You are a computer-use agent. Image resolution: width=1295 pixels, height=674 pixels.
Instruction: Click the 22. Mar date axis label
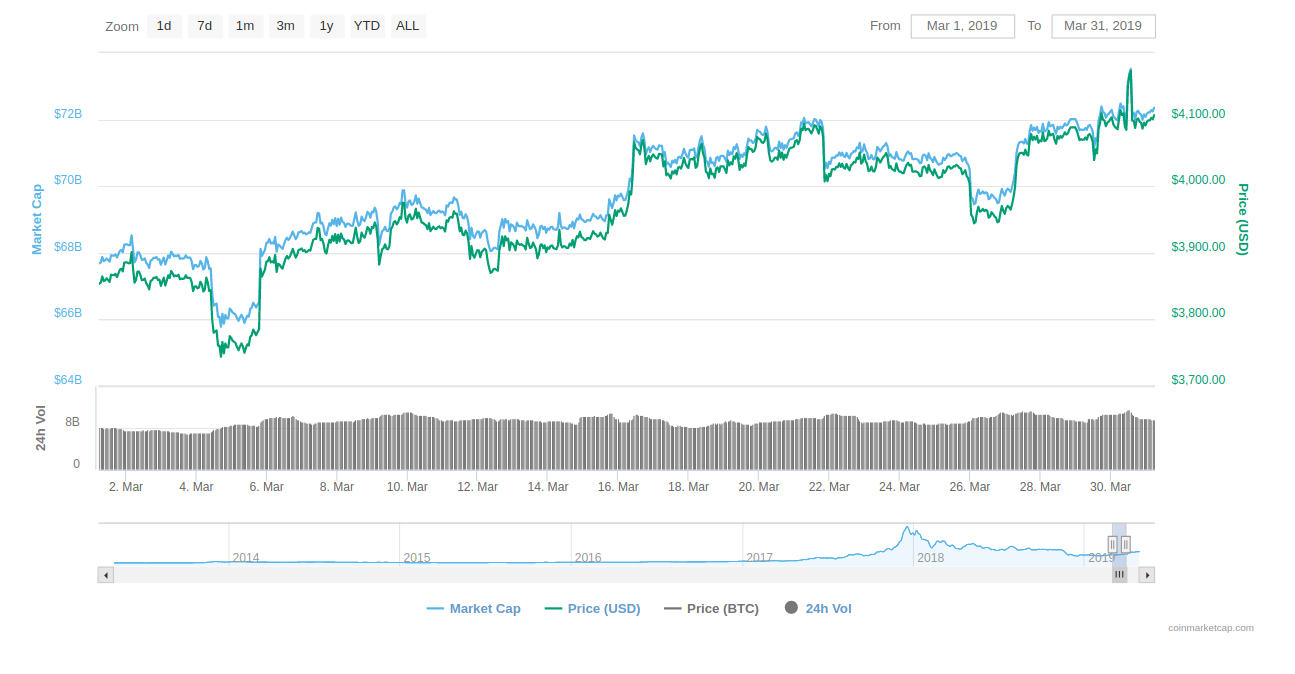tap(829, 487)
